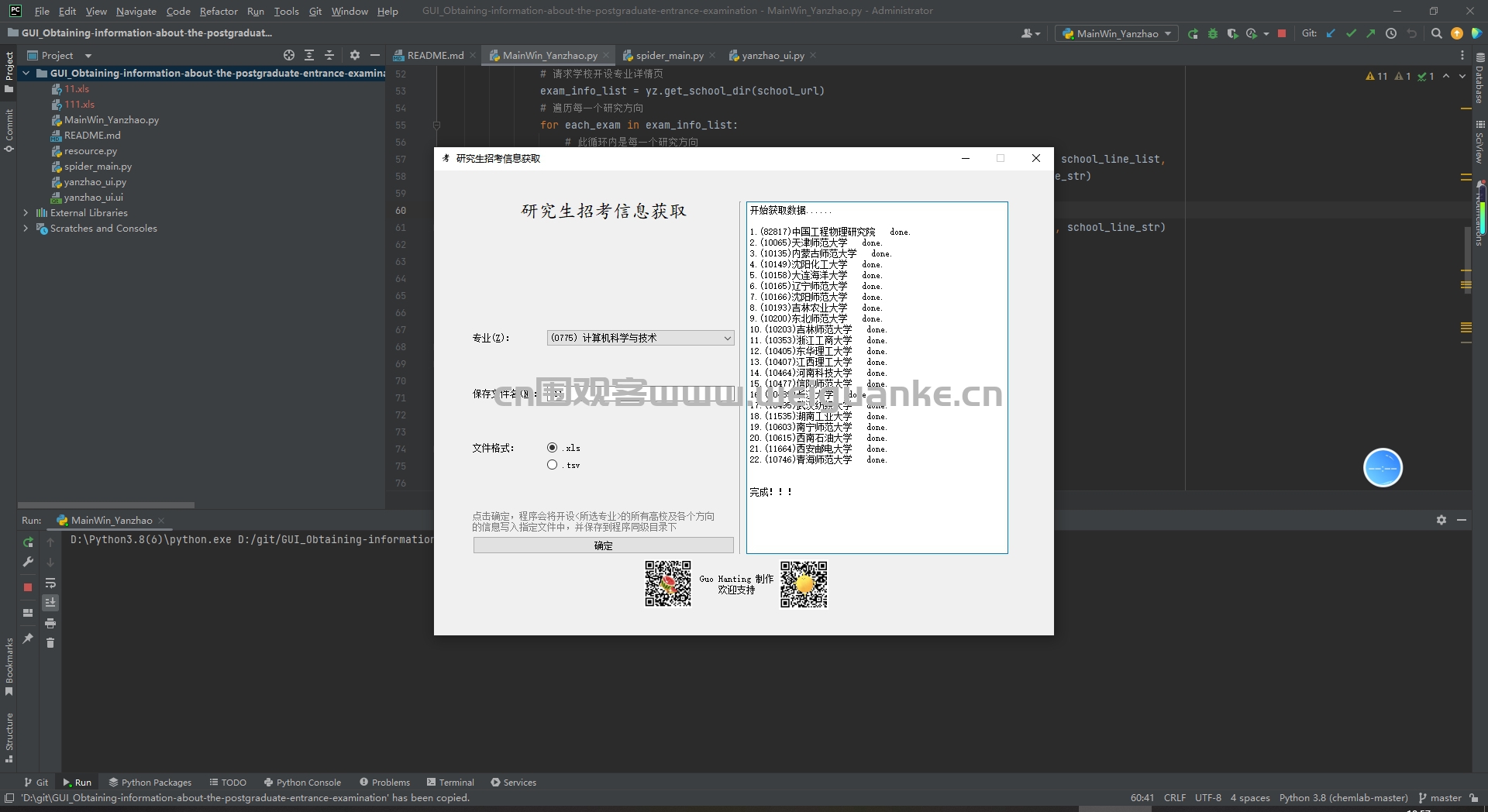
Task: Print the Run console output
Action: pyautogui.click(x=50, y=623)
